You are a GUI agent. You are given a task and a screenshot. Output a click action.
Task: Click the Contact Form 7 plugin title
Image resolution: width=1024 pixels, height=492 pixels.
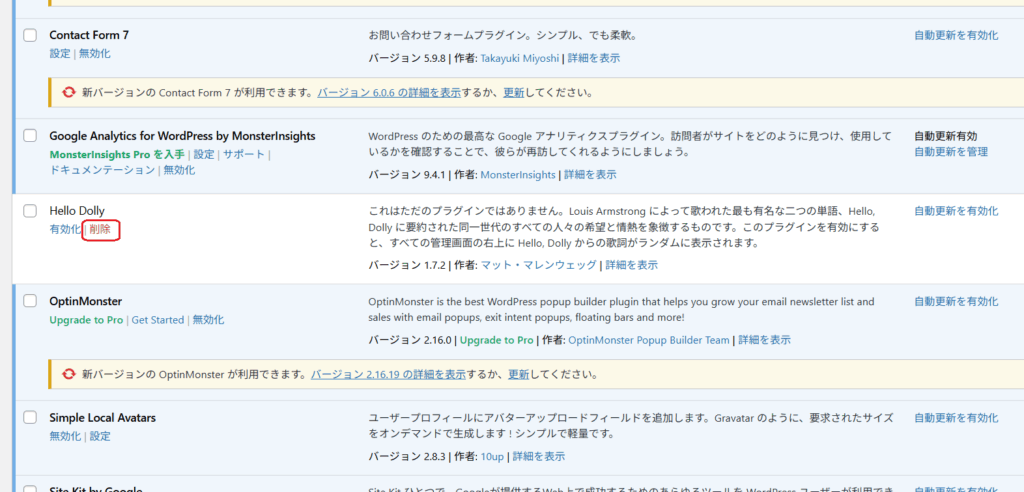(x=89, y=35)
